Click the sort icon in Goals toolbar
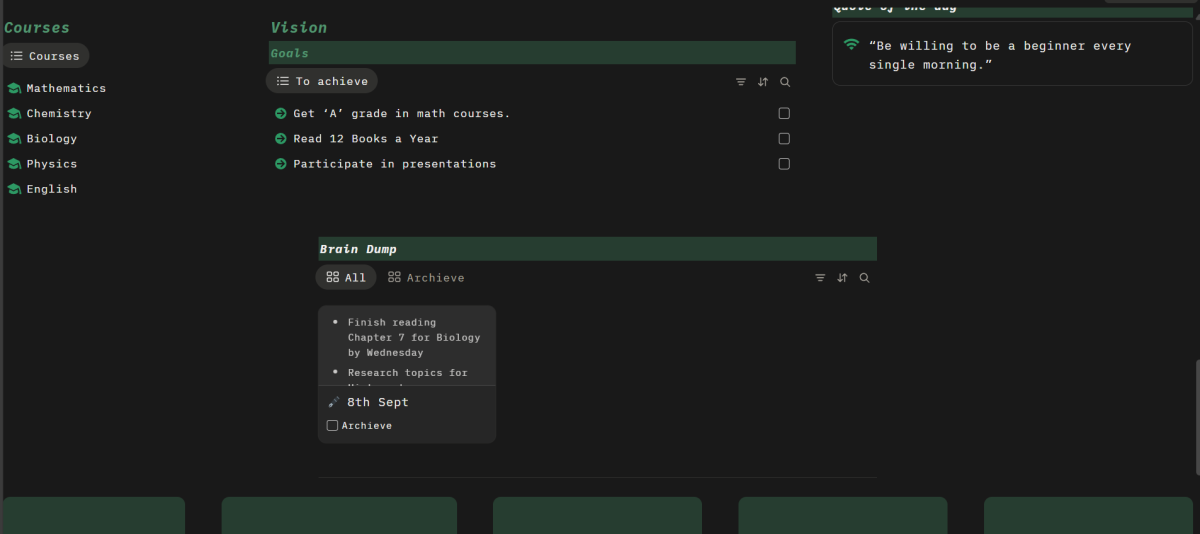 763,82
